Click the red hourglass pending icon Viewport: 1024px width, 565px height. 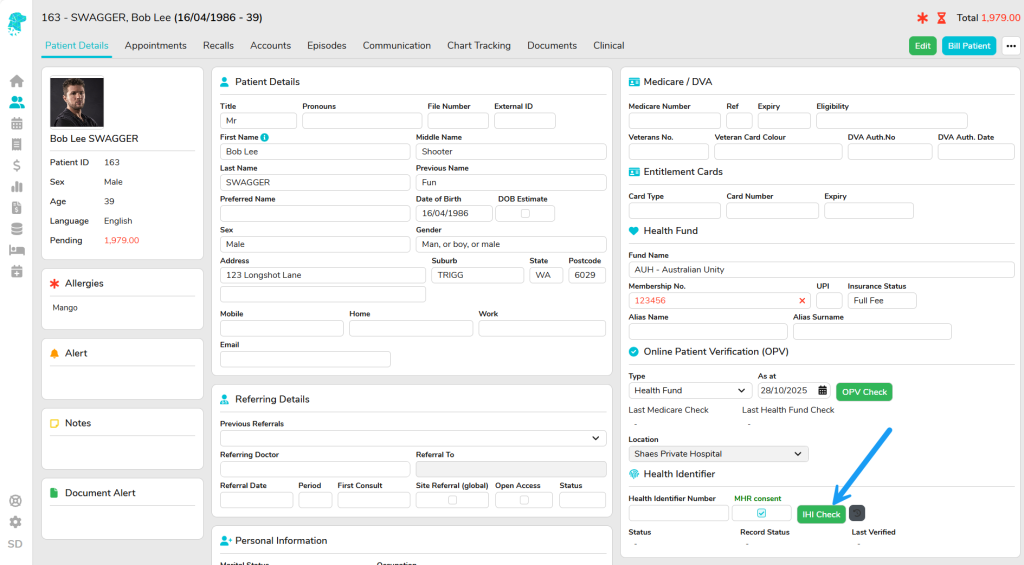(941, 18)
